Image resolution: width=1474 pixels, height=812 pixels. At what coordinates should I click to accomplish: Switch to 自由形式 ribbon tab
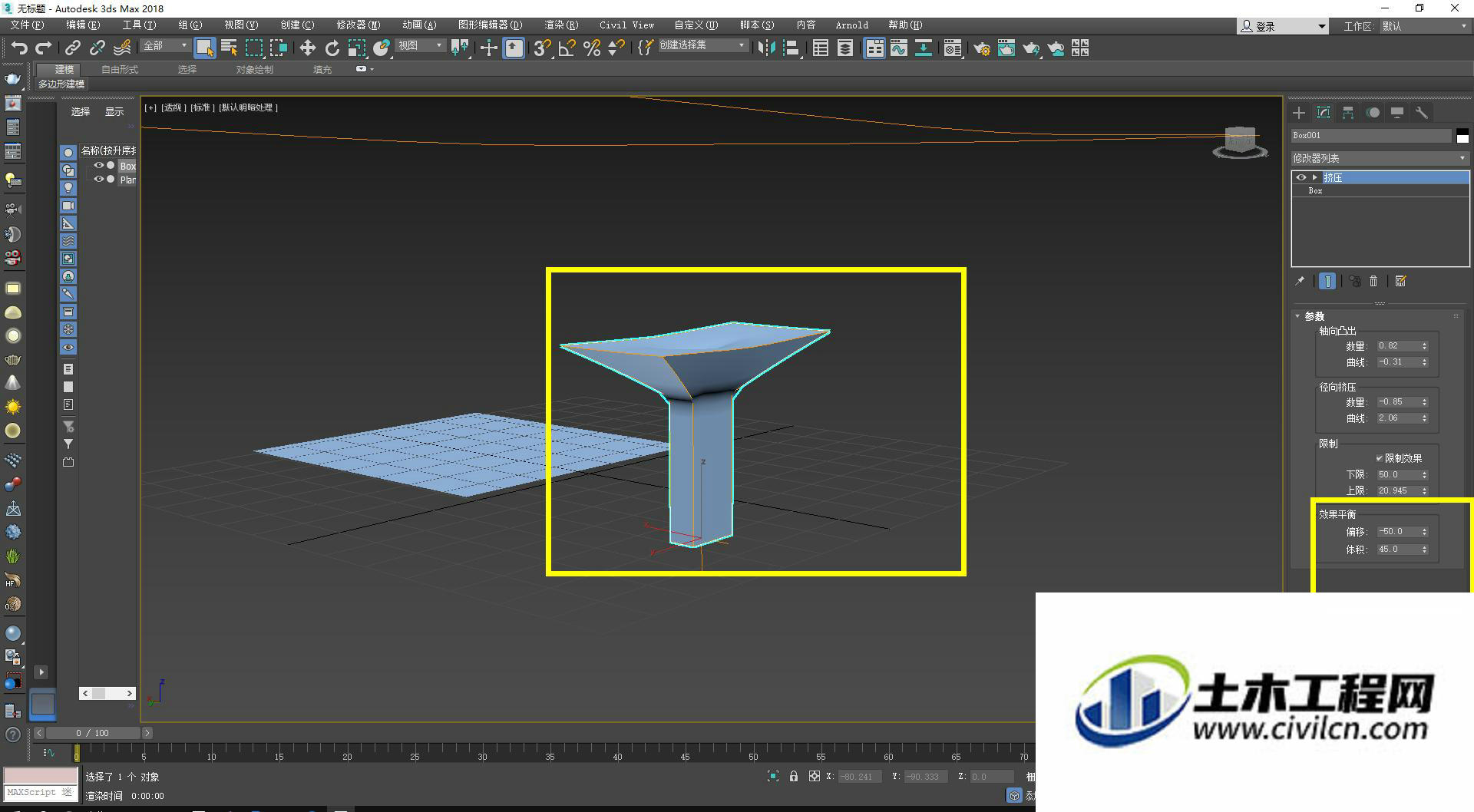coord(120,70)
